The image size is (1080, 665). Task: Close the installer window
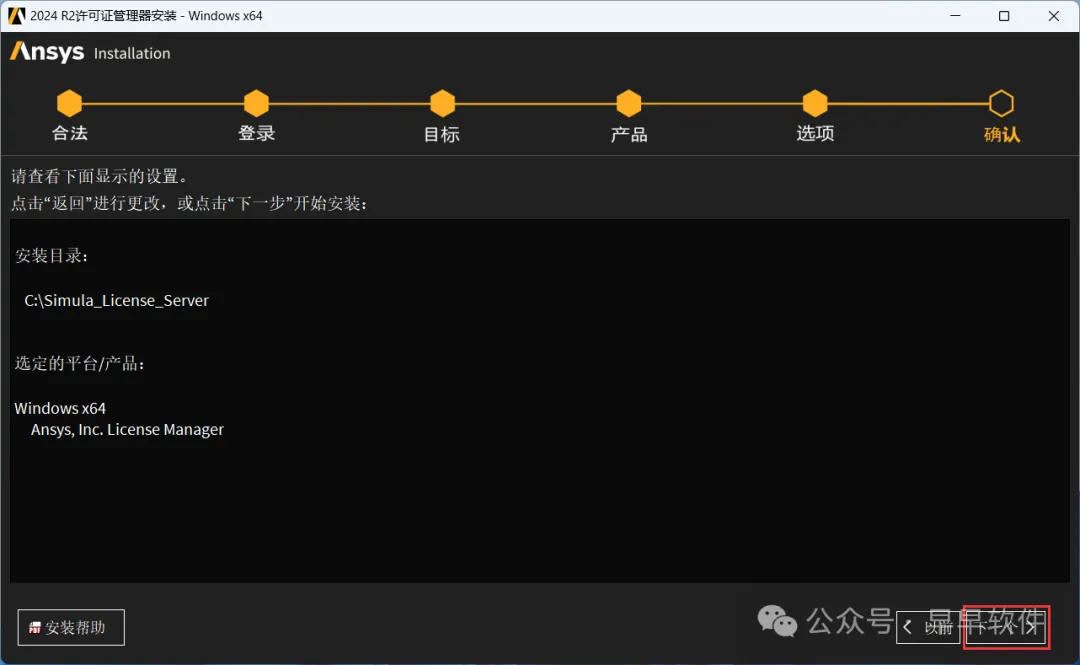[1053, 15]
